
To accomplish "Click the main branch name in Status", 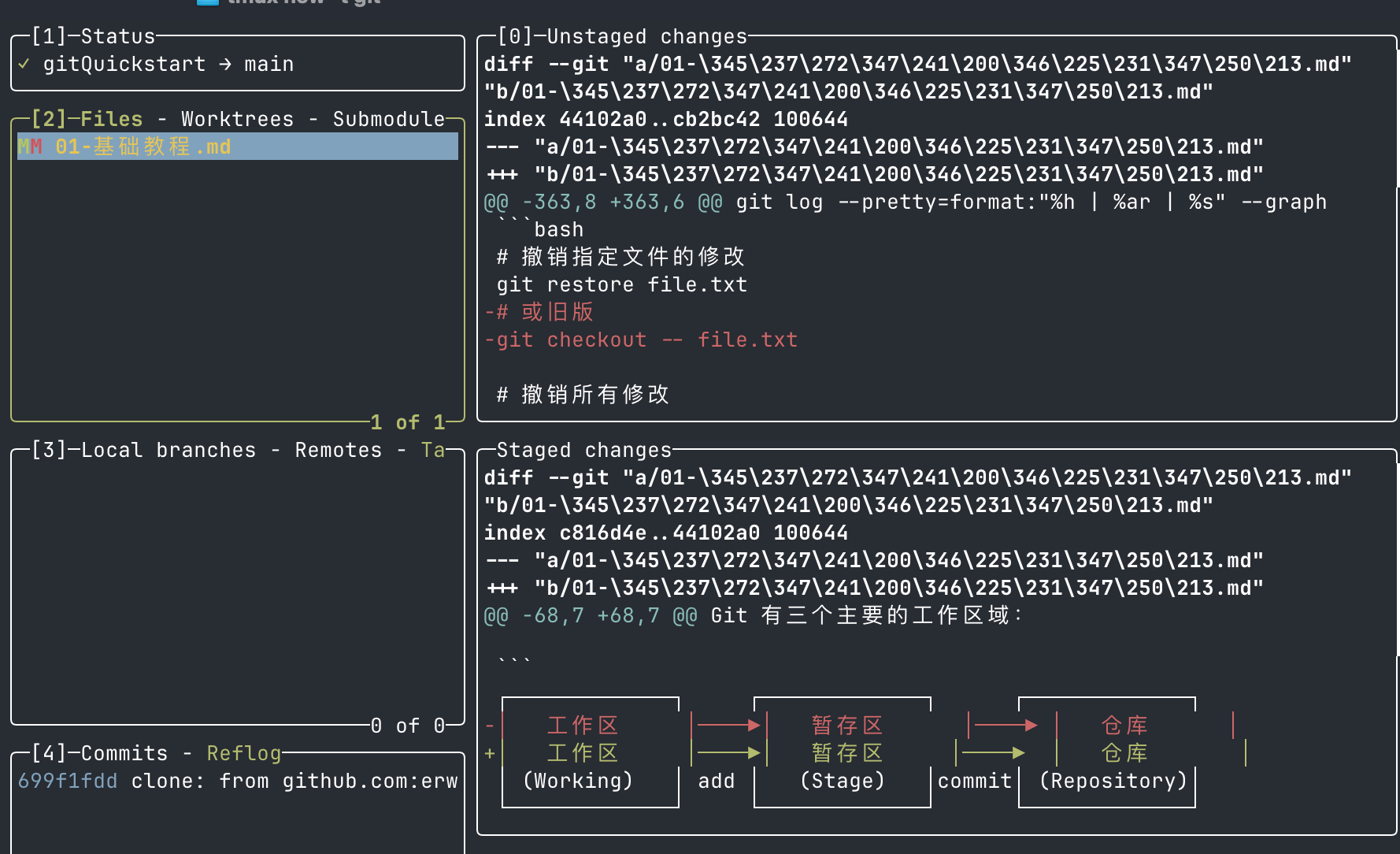I will (x=269, y=64).
